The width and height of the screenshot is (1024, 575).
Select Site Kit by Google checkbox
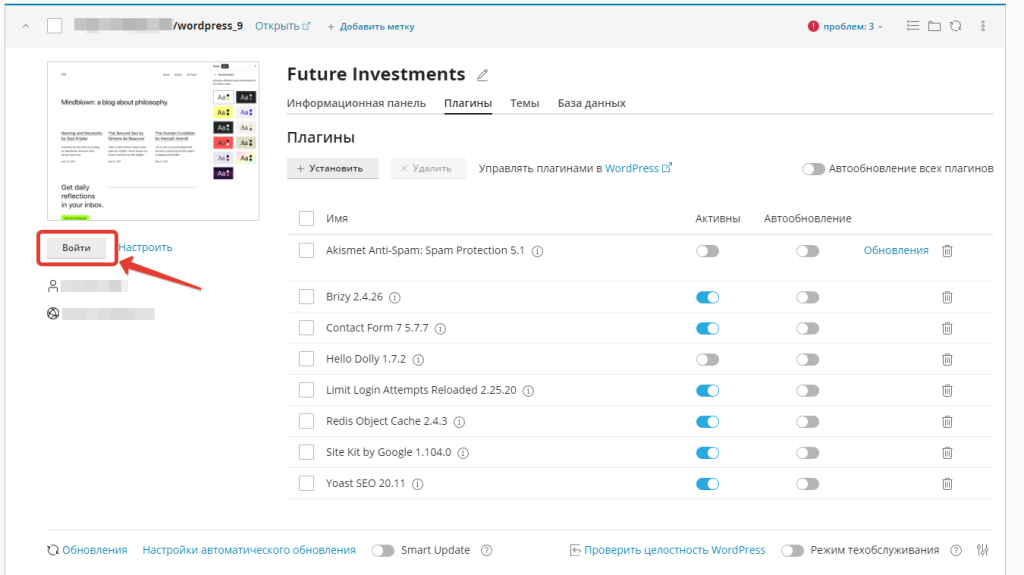click(306, 452)
